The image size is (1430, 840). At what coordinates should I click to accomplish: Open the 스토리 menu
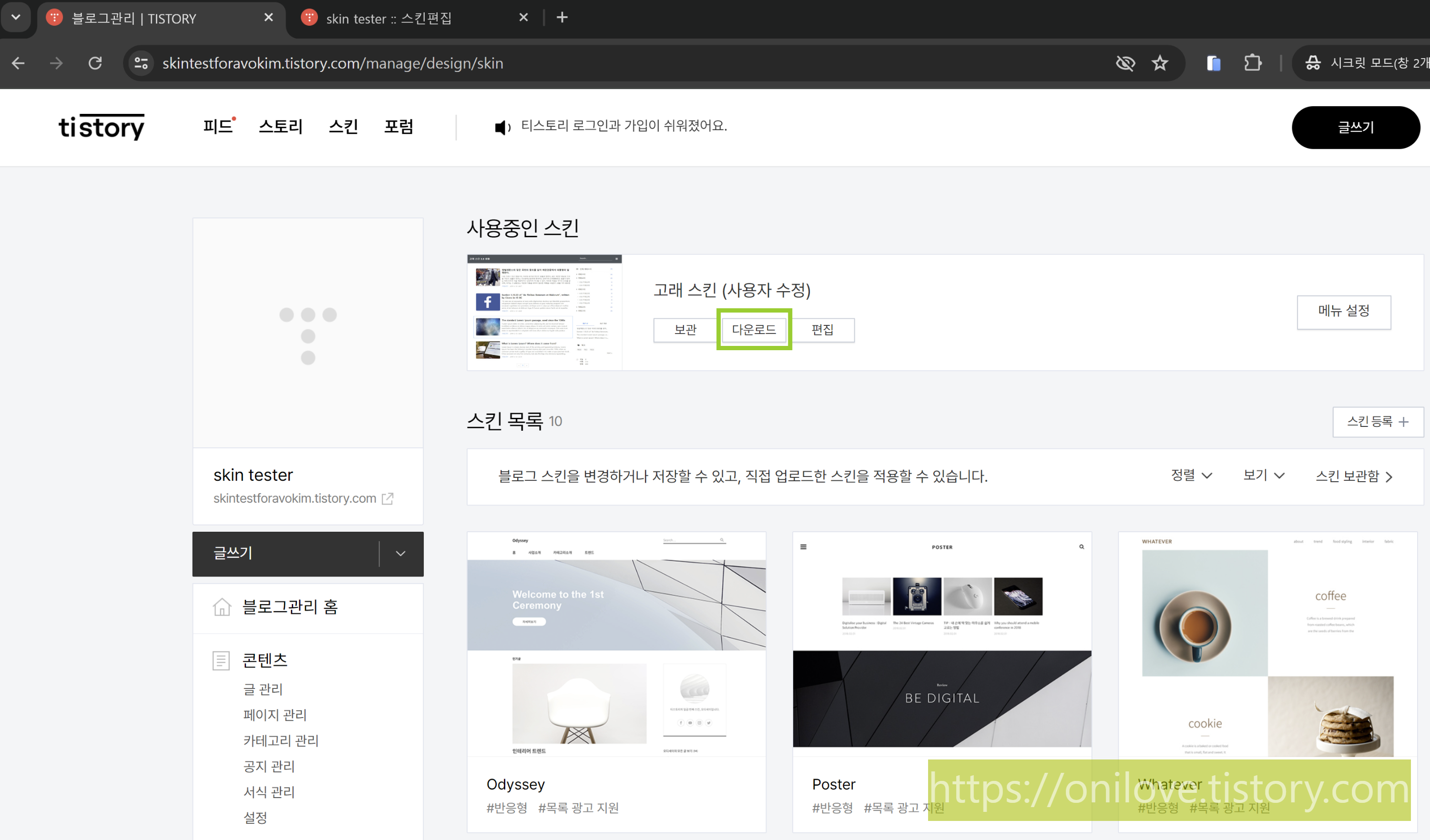[281, 126]
